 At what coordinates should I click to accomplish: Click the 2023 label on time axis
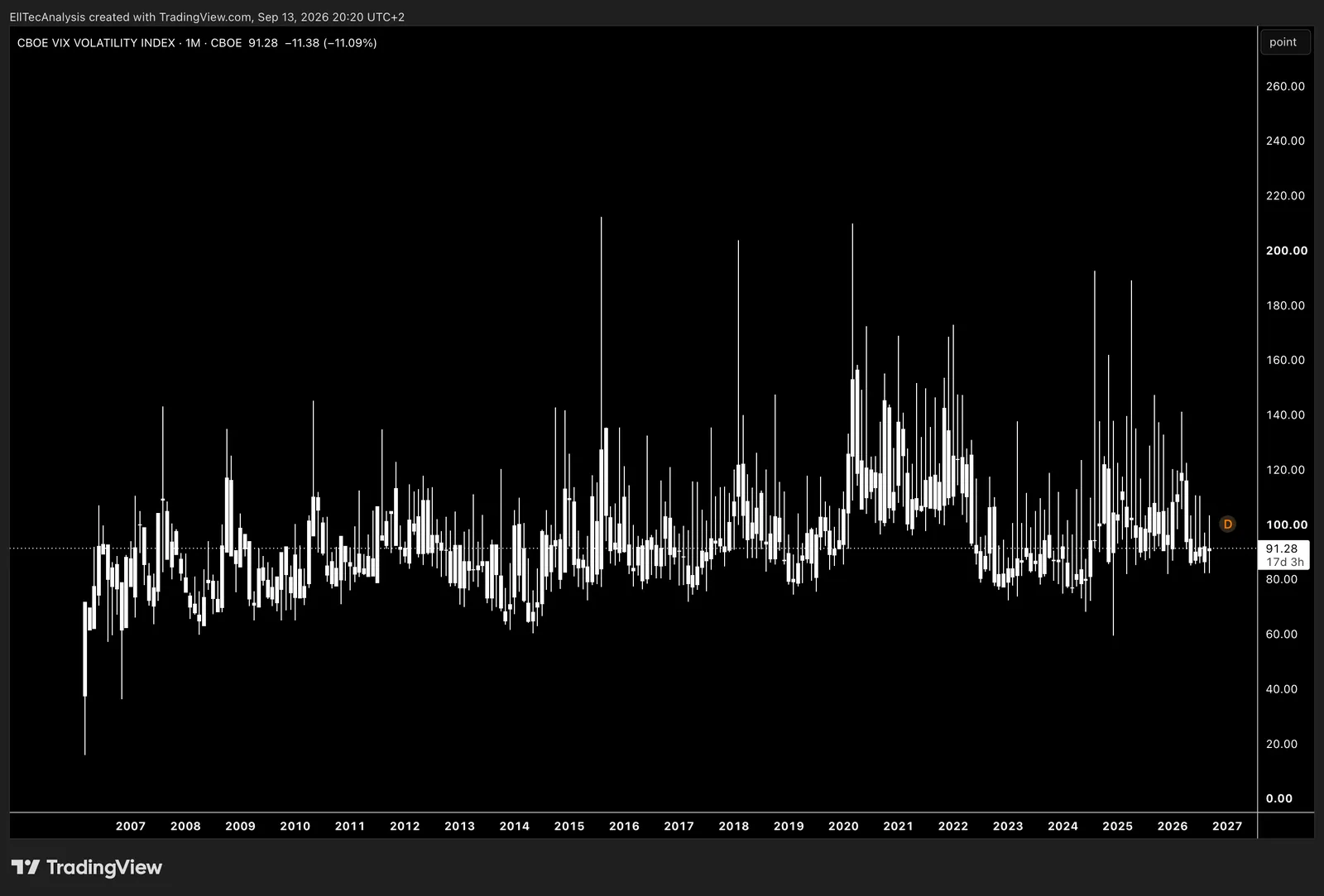pyautogui.click(x=1008, y=826)
